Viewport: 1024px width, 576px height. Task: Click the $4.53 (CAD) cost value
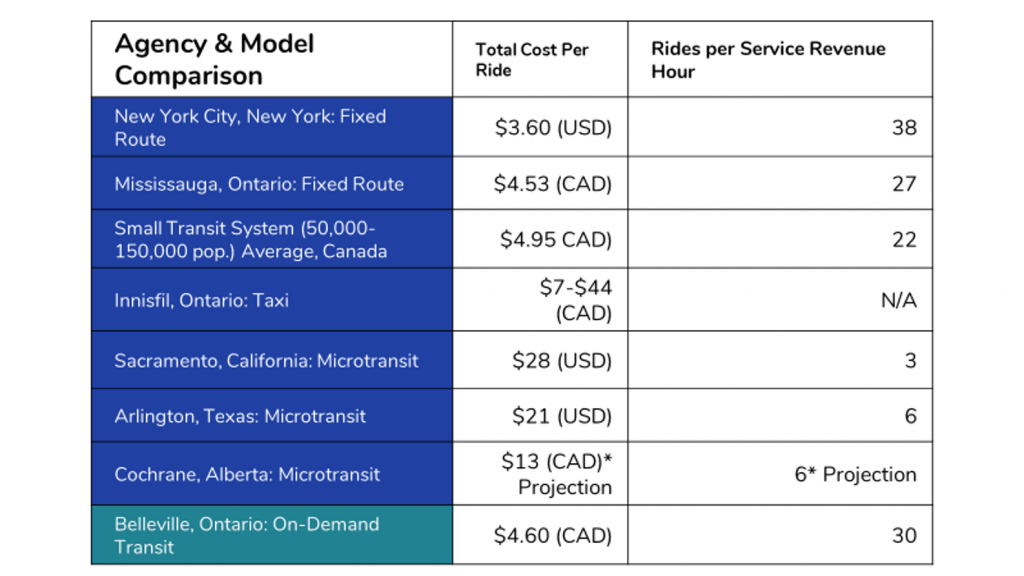(x=553, y=184)
